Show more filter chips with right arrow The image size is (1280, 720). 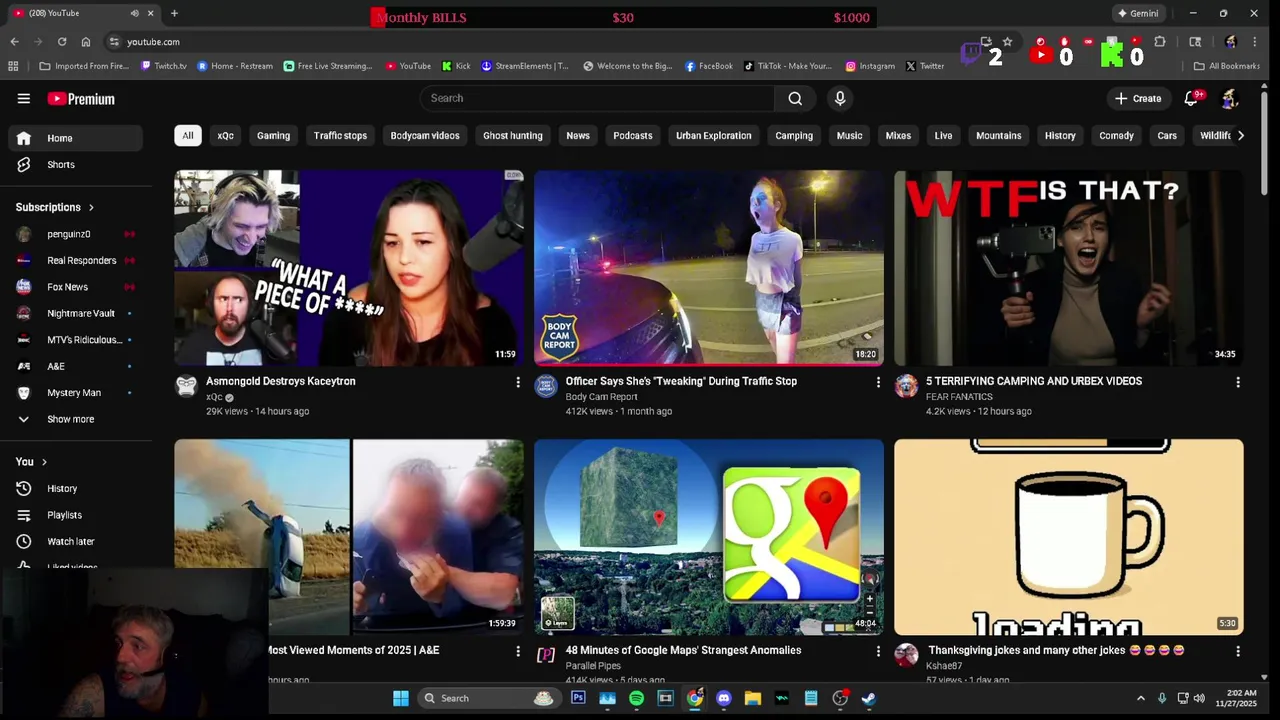tap(1241, 136)
